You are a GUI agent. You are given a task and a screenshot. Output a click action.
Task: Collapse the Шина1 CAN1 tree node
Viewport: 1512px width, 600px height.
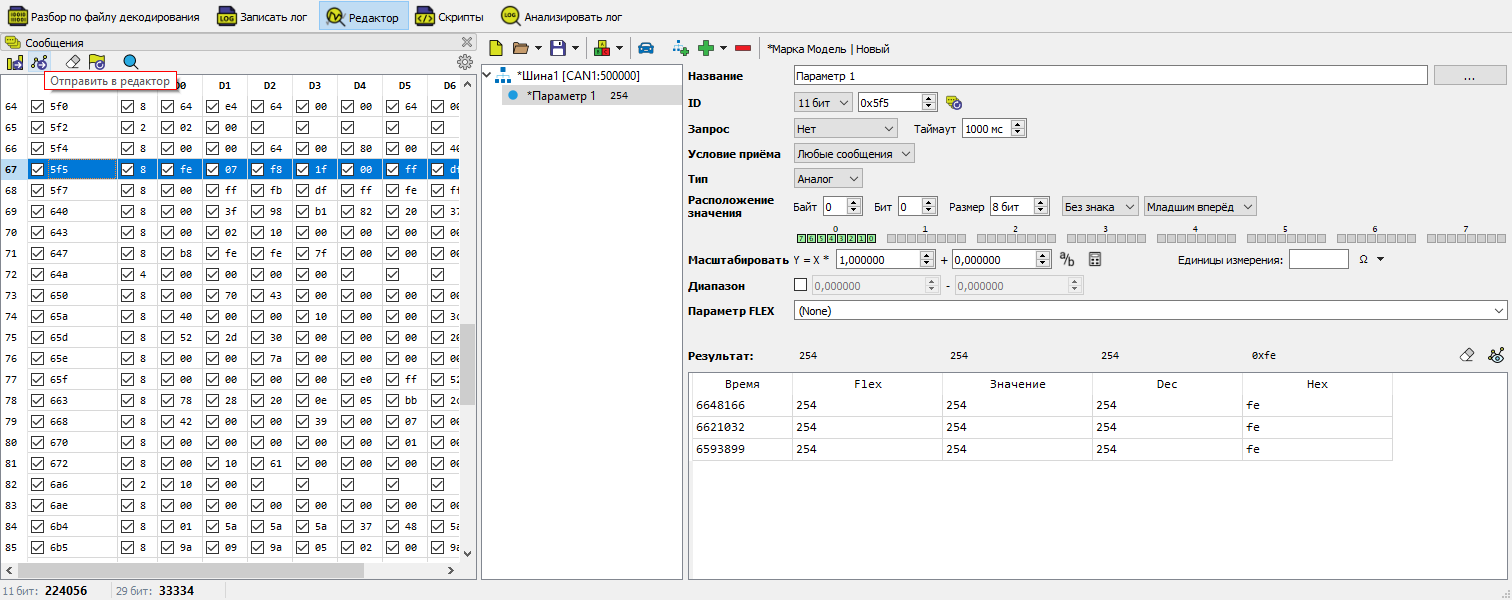point(488,76)
